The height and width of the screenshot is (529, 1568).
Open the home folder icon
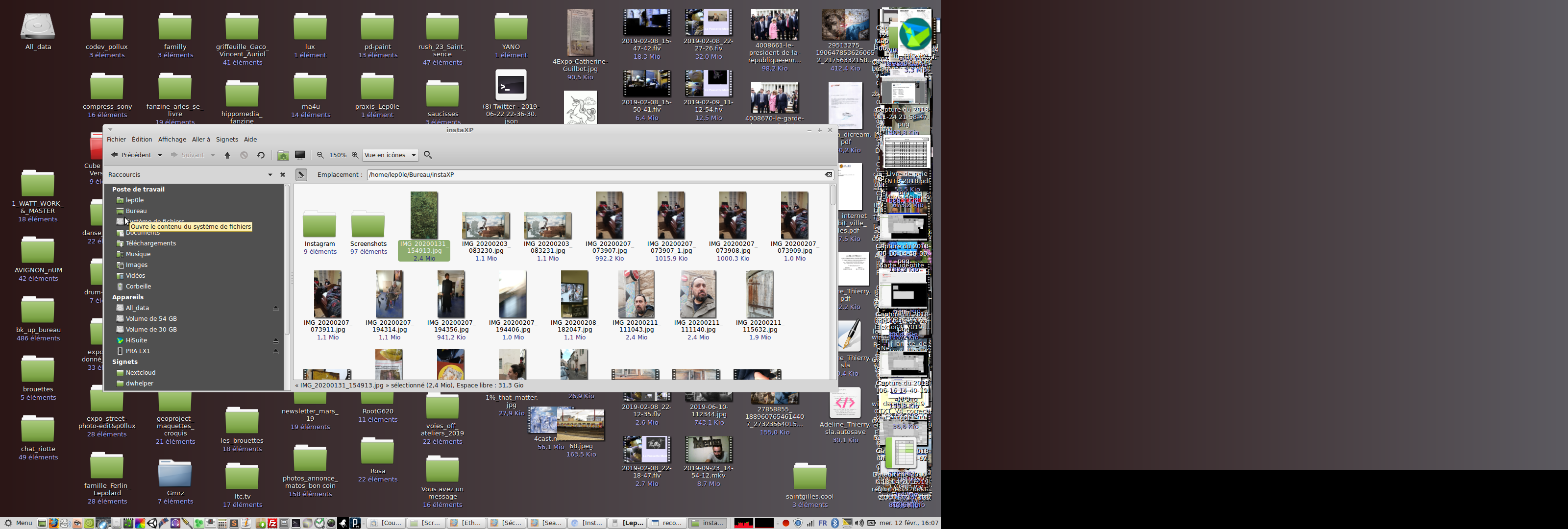[x=283, y=155]
